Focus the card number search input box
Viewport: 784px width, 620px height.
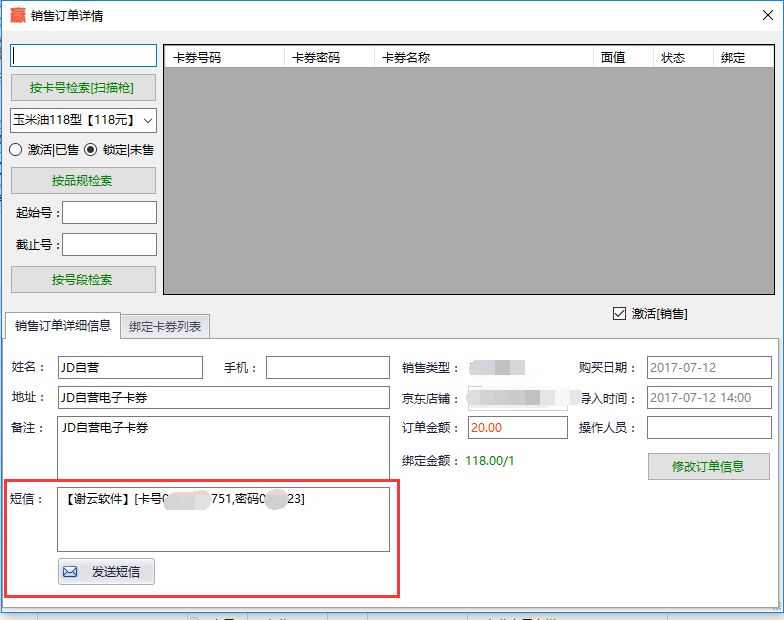coord(84,56)
